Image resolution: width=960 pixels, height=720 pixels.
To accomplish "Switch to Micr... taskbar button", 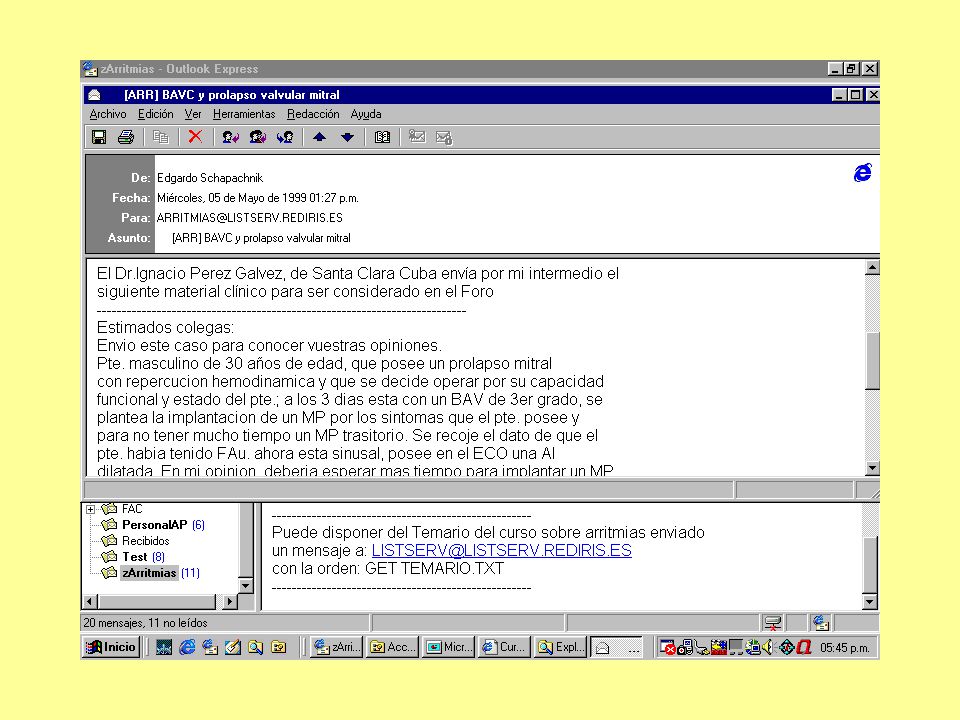I will coord(449,647).
